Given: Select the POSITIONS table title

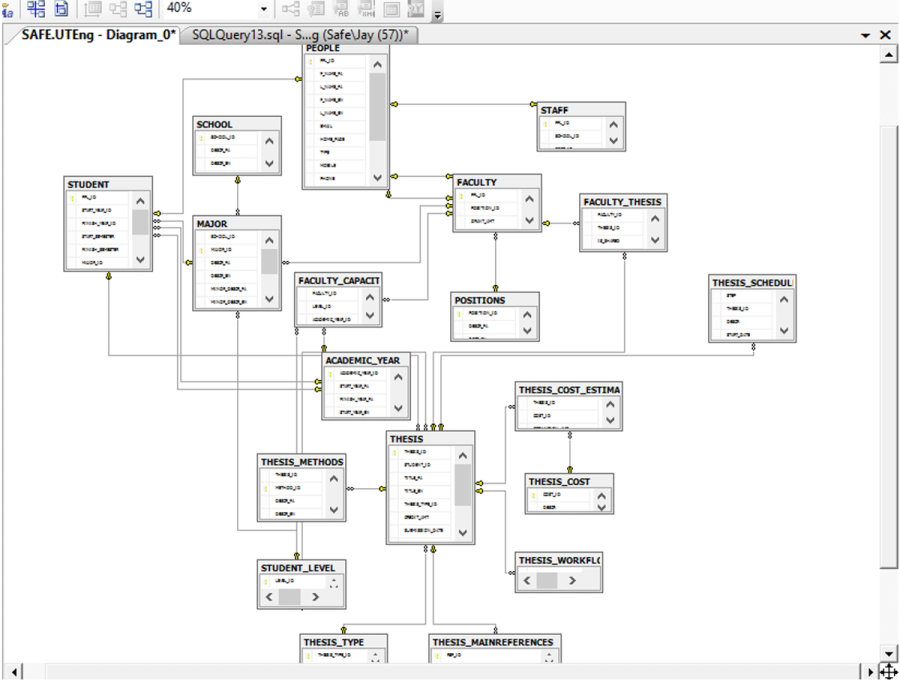Looking at the screenshot, I should click(x=480, y=301).
